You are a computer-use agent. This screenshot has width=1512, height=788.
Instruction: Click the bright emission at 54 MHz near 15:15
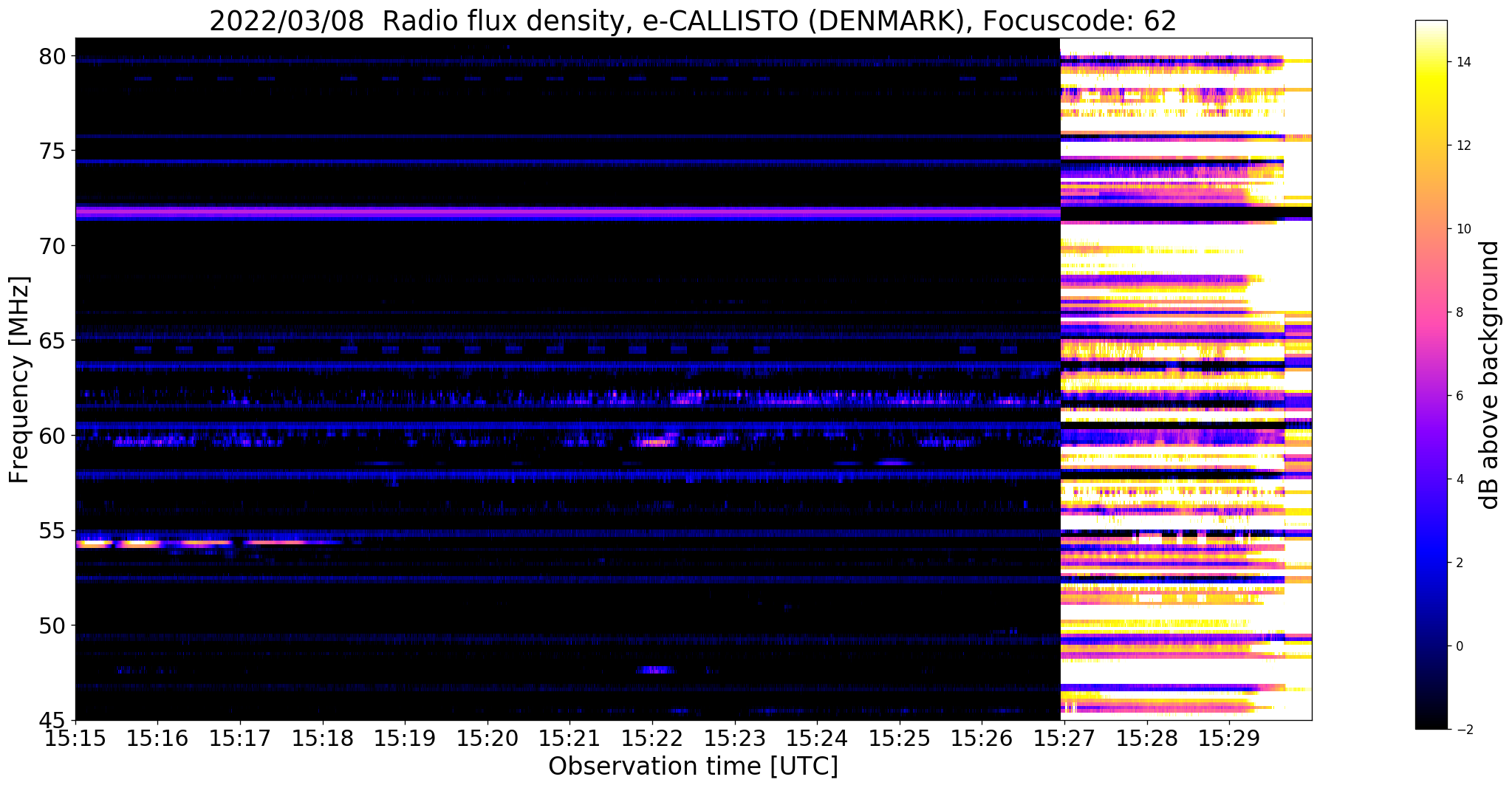(94, 543)
